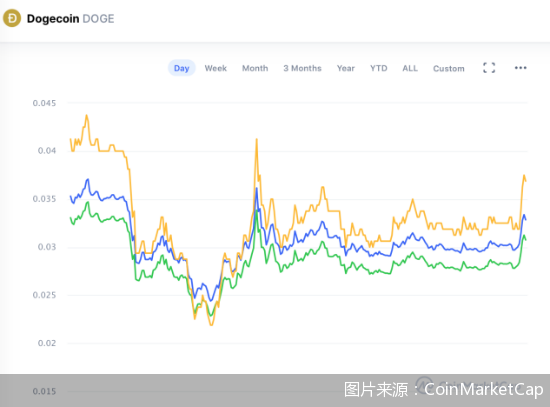Image resolution: width=550 pixels, height=407 pixels.
Task: Click the orange line's highest peak
Action: coord(87,115)
